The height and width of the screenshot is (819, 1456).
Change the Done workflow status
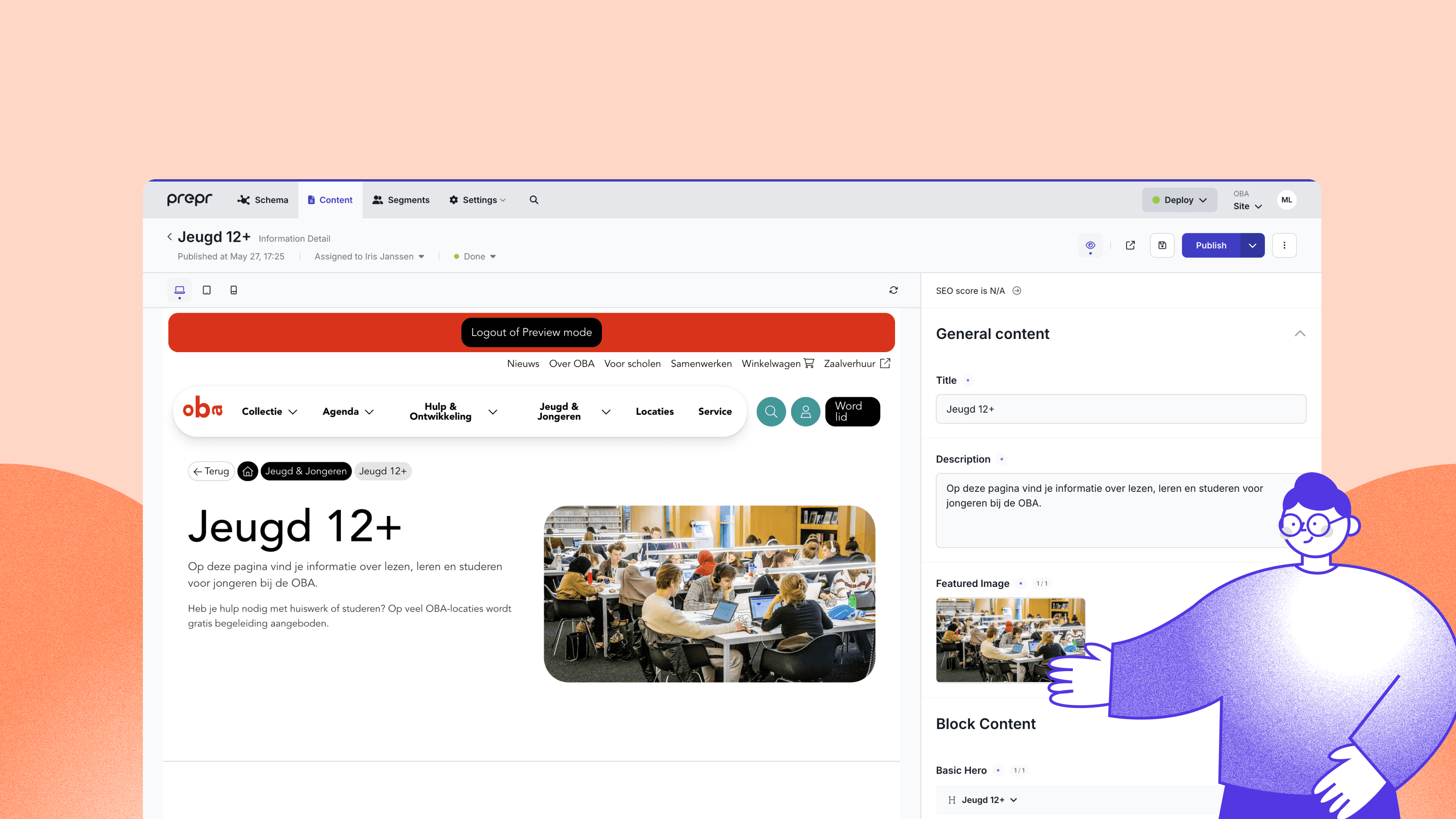click(475, 257)
